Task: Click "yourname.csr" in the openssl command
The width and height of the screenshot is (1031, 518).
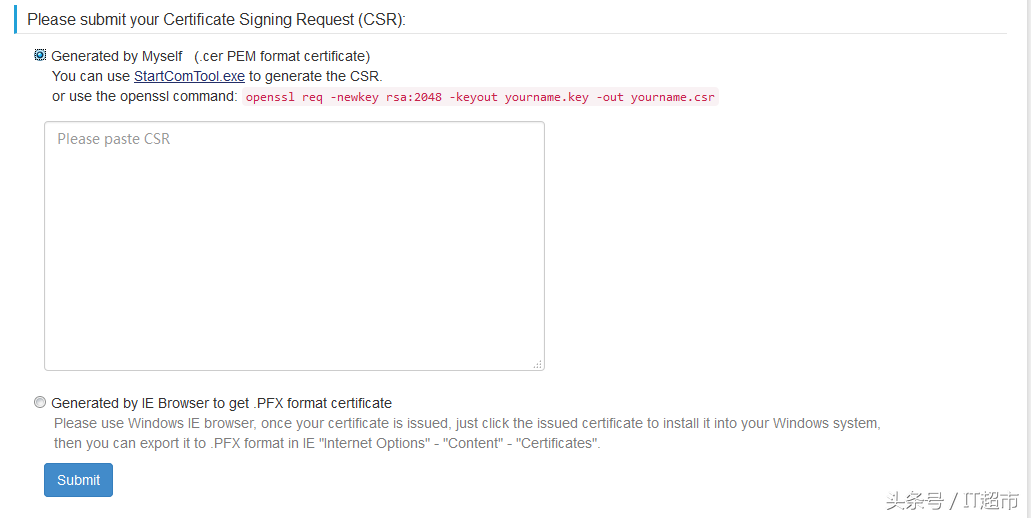Action: pyautogui.click(x=672, y=97)
